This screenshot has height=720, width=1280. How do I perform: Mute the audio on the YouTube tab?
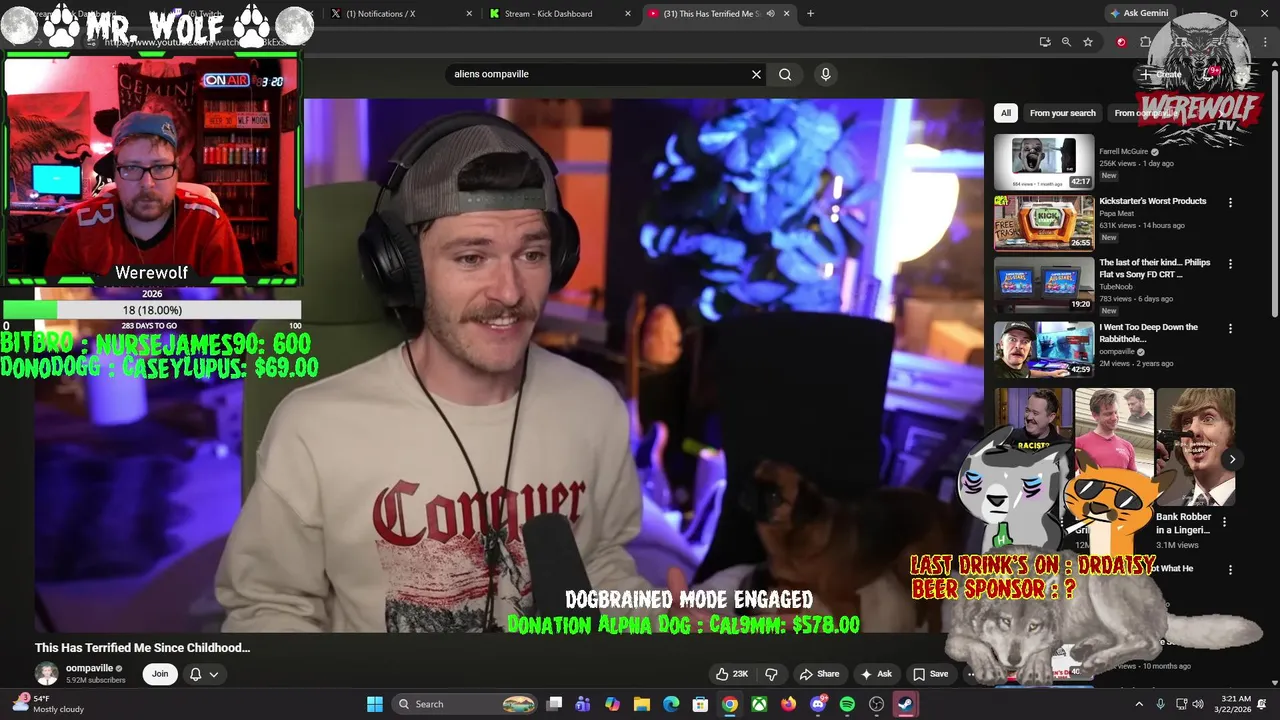point(770,14)
